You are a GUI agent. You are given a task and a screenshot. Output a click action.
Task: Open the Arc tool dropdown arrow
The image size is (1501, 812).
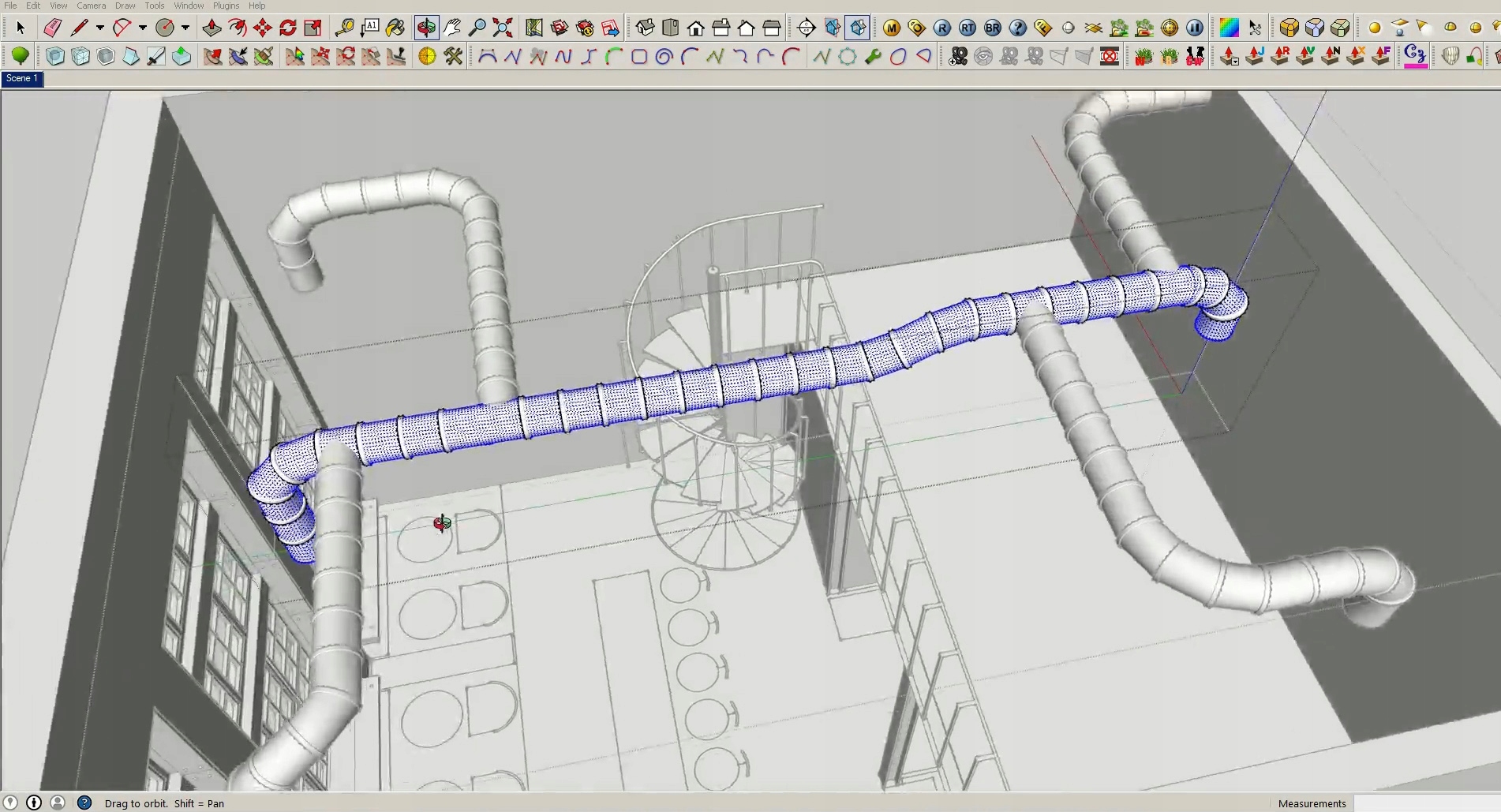pos(142,28)
